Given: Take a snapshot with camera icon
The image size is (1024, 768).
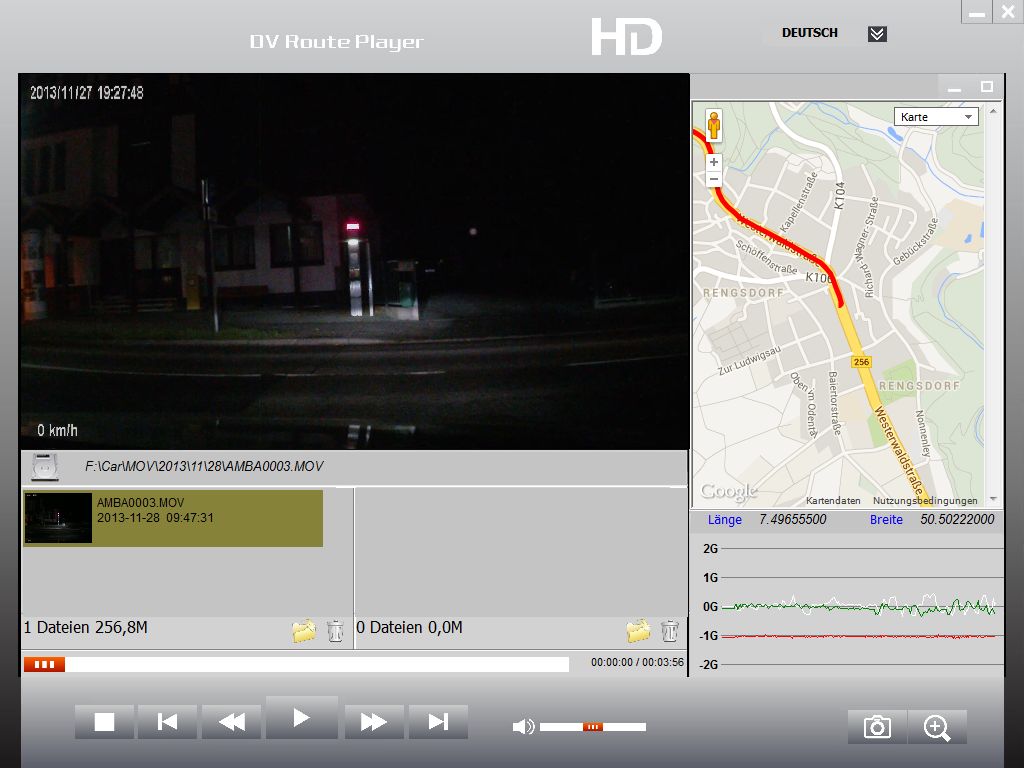Looking at the screenshot, I should pos(877,727).
